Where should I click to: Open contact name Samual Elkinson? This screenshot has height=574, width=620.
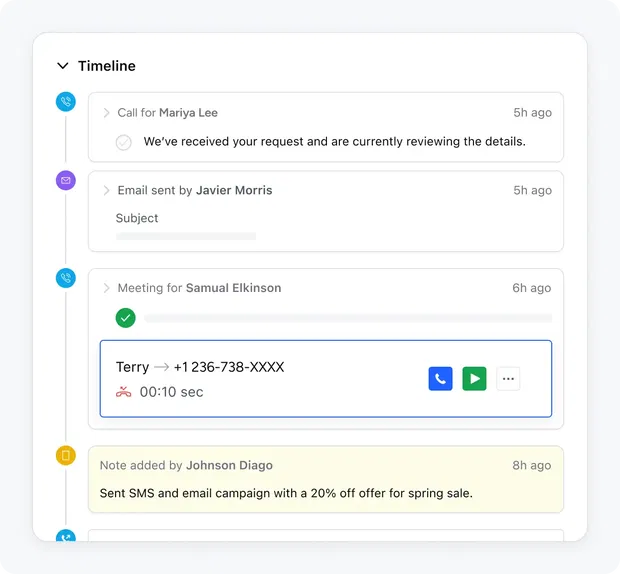click(234, 288)
